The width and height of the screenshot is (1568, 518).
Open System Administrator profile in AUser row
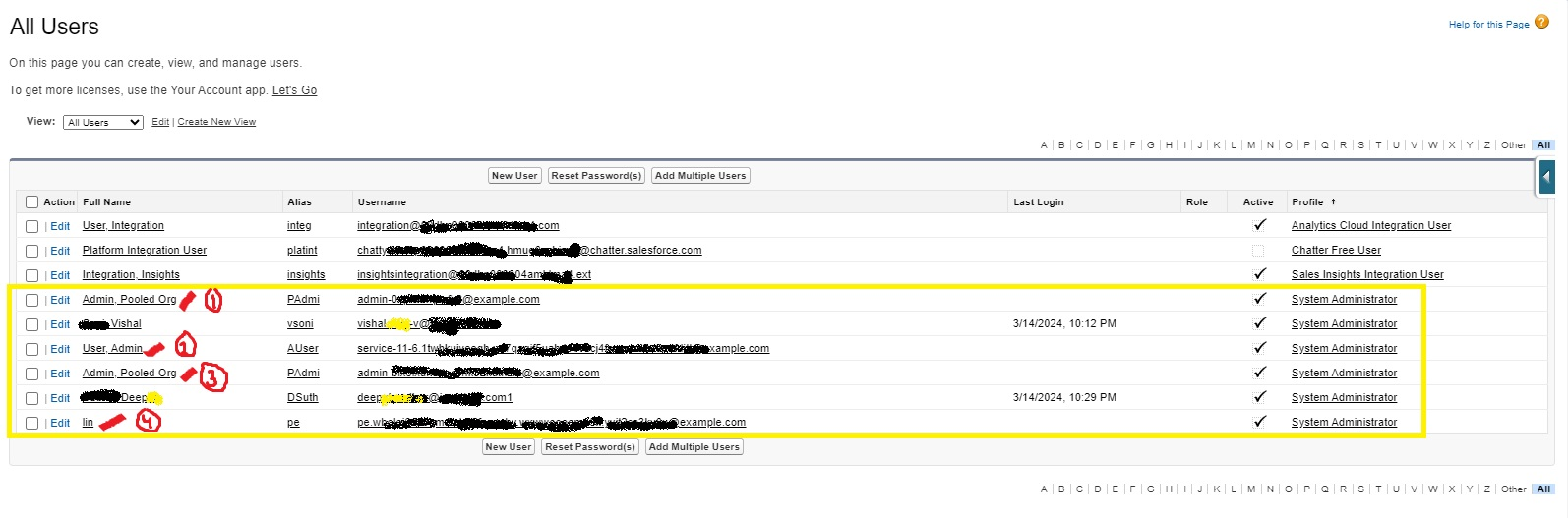pyautogui.click(x=1344, y=349)
